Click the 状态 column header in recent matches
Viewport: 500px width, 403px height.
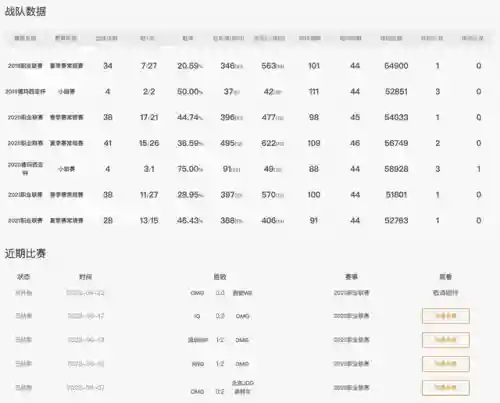pyautogui.click(x=23, y=277)
